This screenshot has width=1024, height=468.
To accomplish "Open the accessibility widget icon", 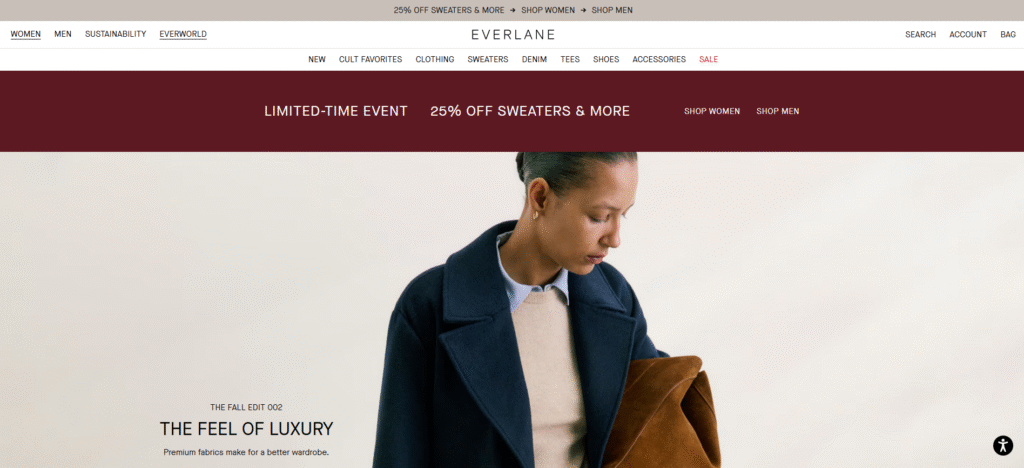I will 1002,445.
